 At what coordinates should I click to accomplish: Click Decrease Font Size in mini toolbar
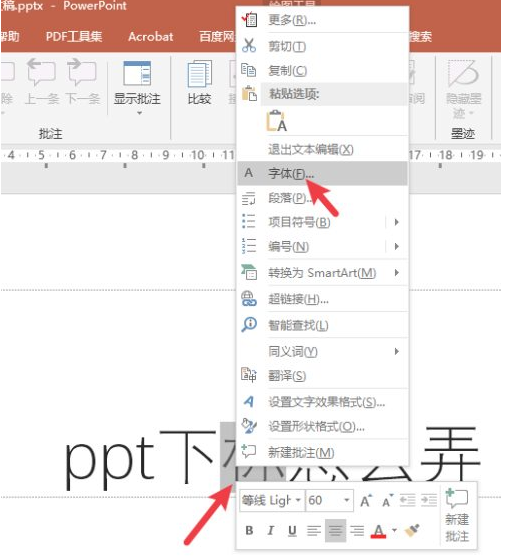point(387,501)
